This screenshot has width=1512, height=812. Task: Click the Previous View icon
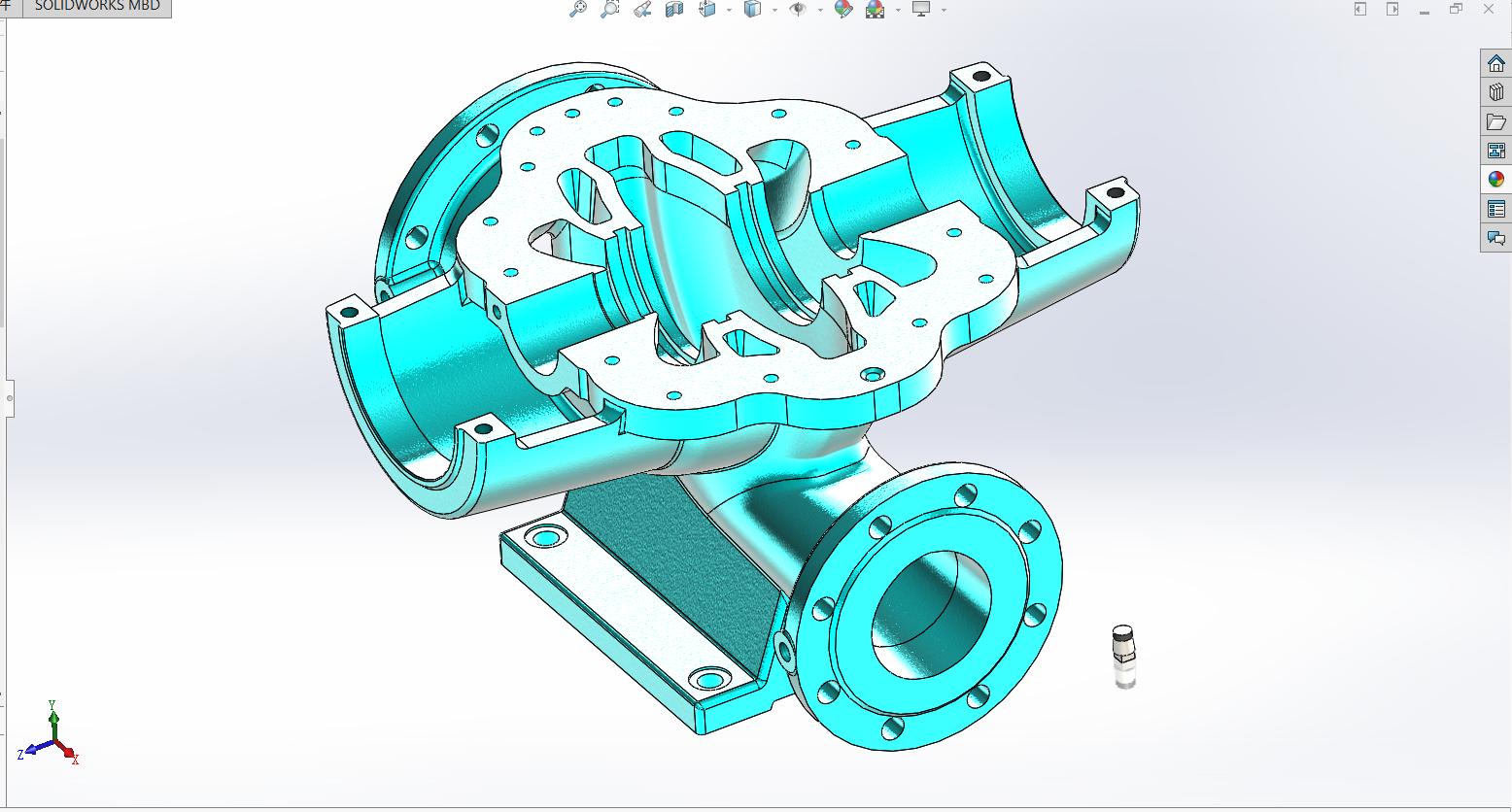click(x=642, y=10)
